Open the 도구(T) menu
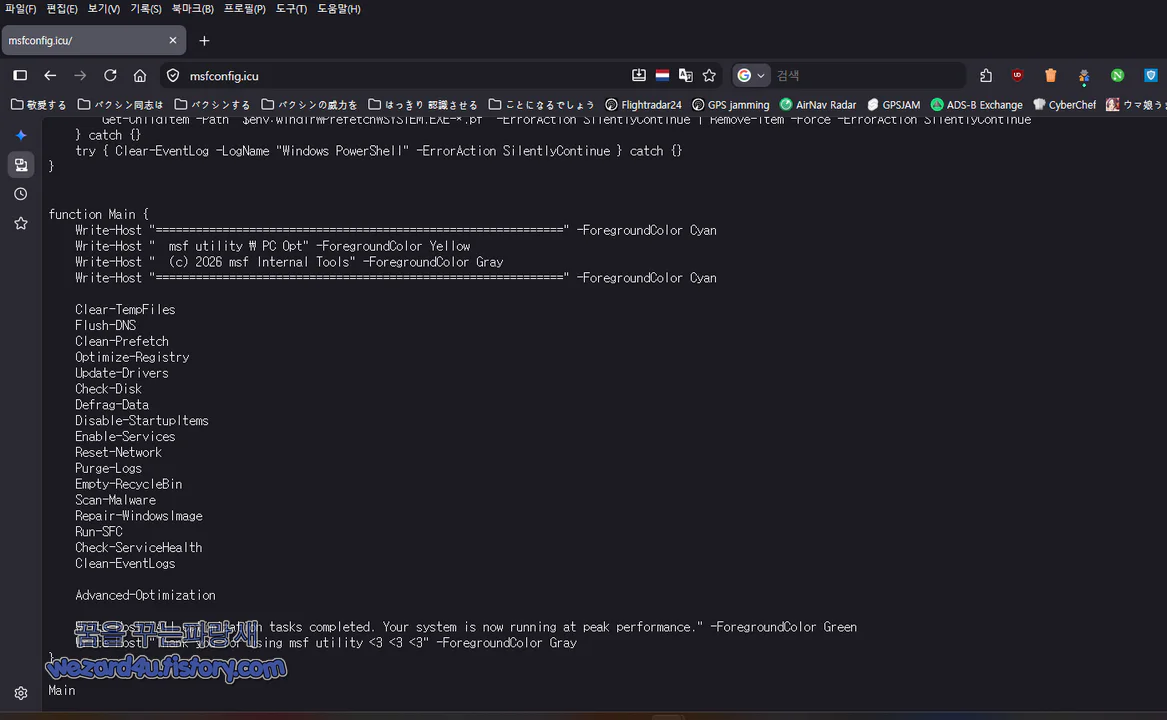 click(x=291, y=9)
